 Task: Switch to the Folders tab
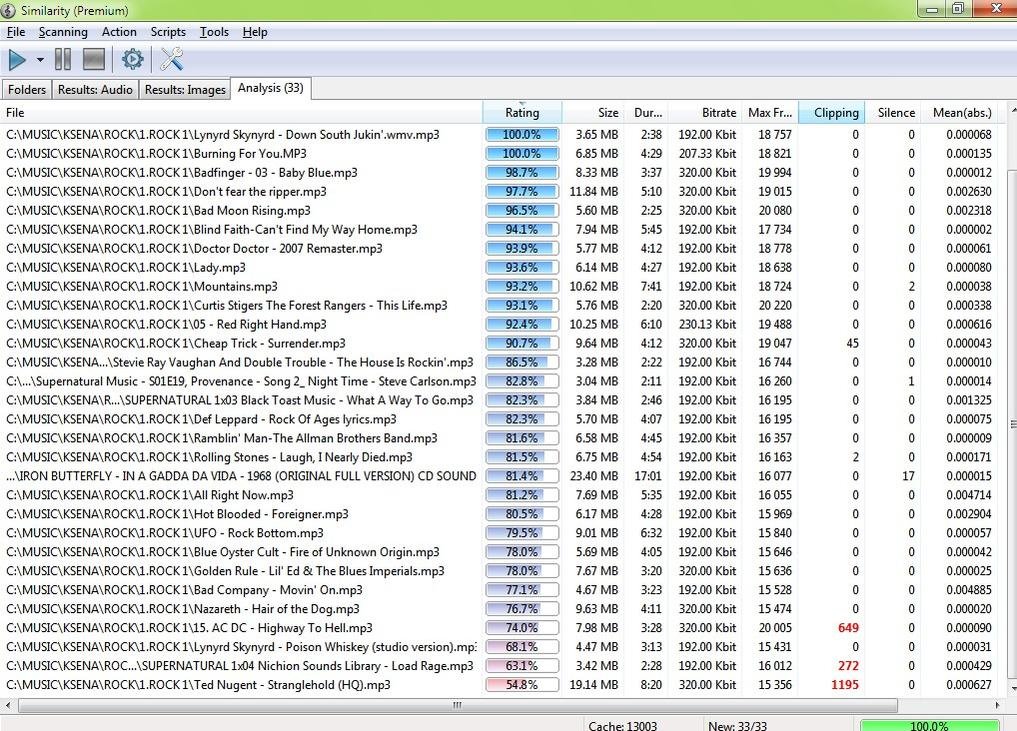click(x=27, y=89)
